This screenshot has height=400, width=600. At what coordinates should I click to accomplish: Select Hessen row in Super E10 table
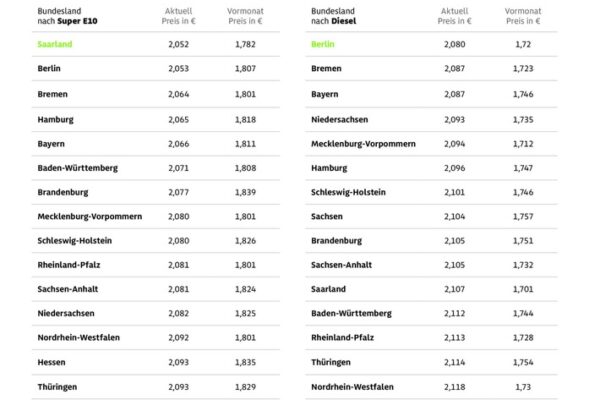(156, 362)
